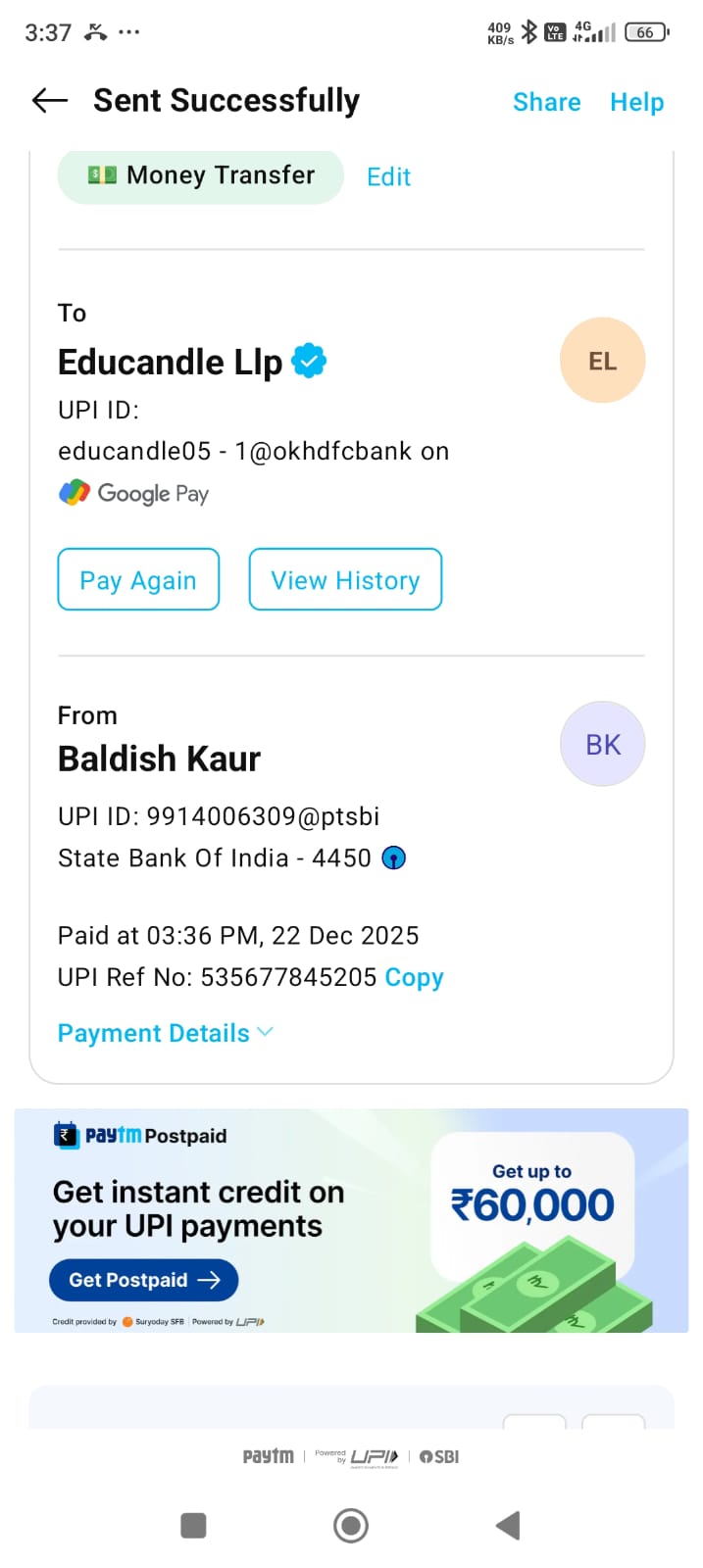Tap the Paytm Postpaid logo in banner
The height and width of the screenshot is (1568, 703).
(x=139, y=1135)
